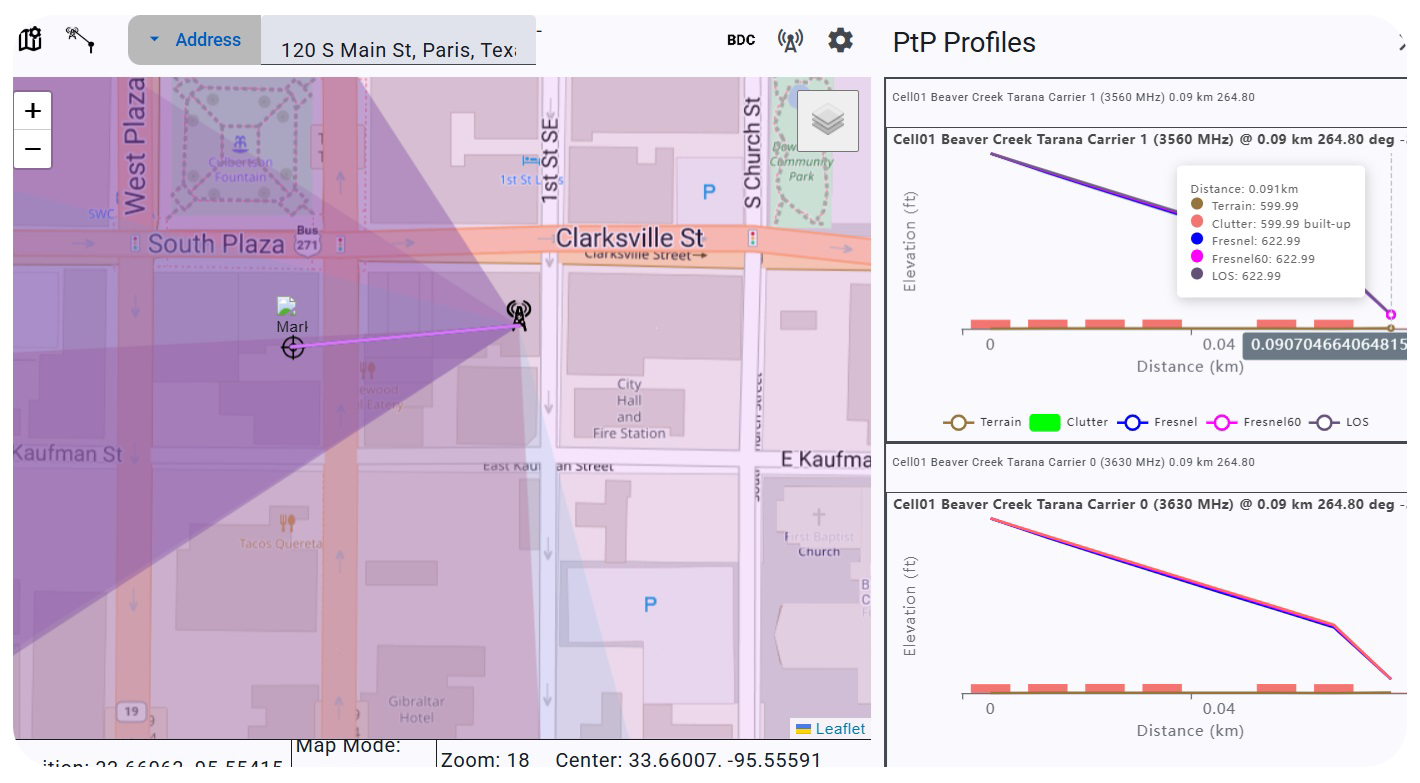Toggle Fresnel series in Carrier 1 legend

click(x=1157, y=422)
